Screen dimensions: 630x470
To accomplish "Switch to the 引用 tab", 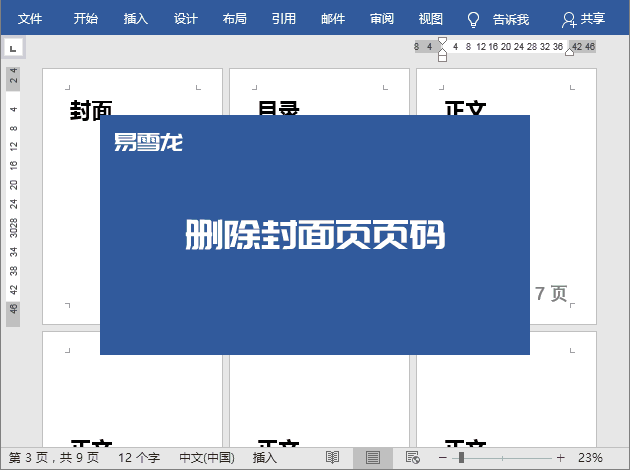I will (284, 18).
